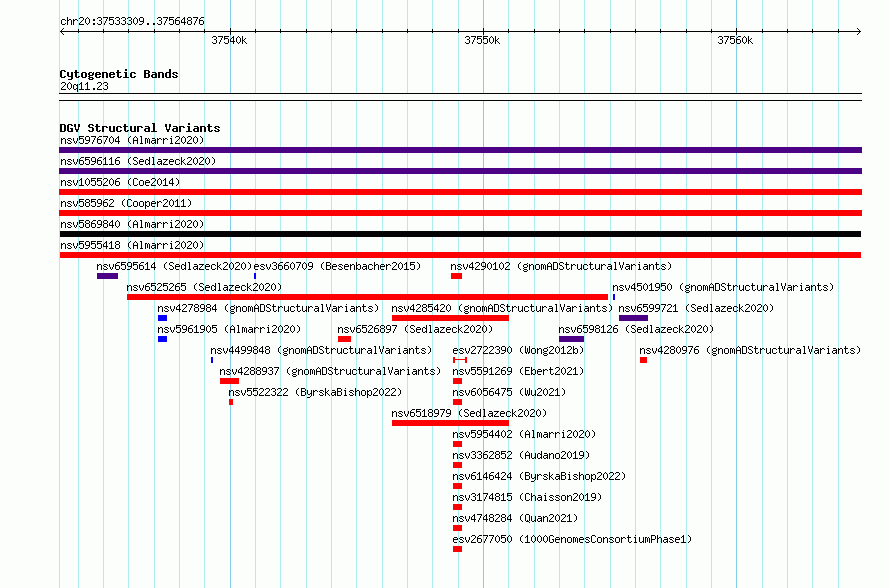Open the nsv1055206 (Coe2014) variant label
This screenshot has width=890, height=588.
(120, 182)
